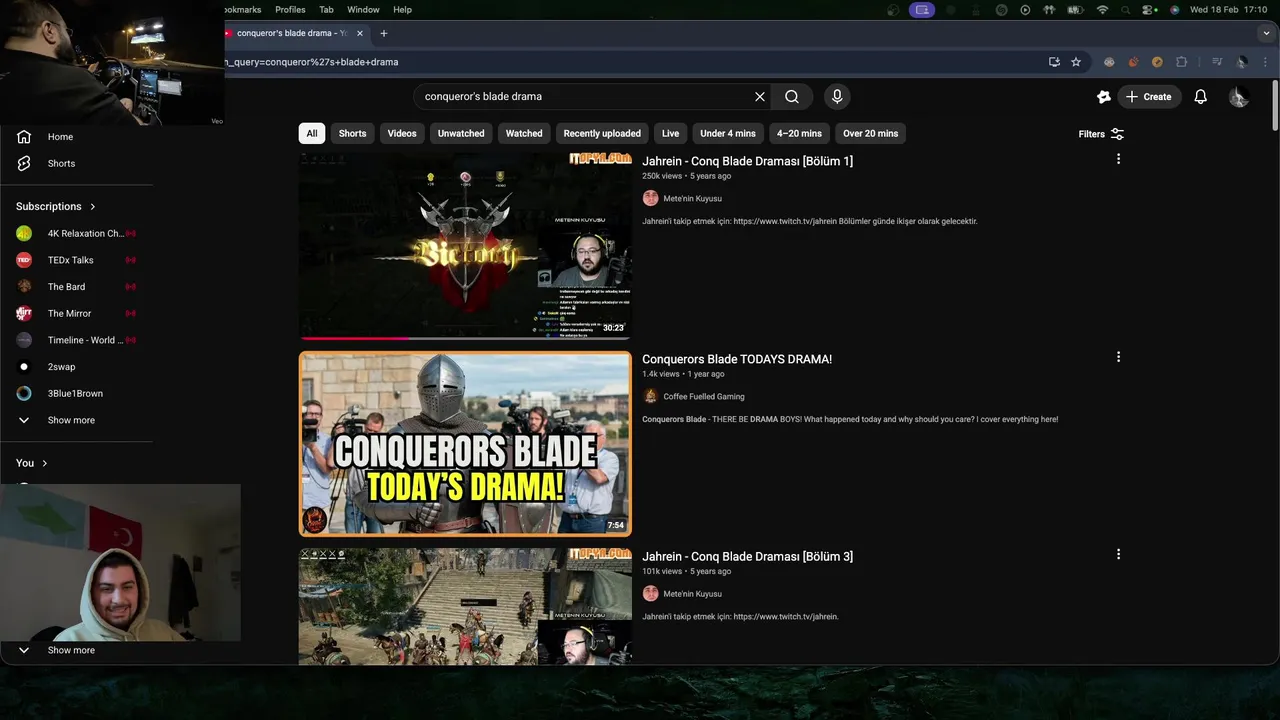The width and height of the screenshot is (1280, 720).
Task: Select the 4–20 mins chip
Action: [799, 133]
